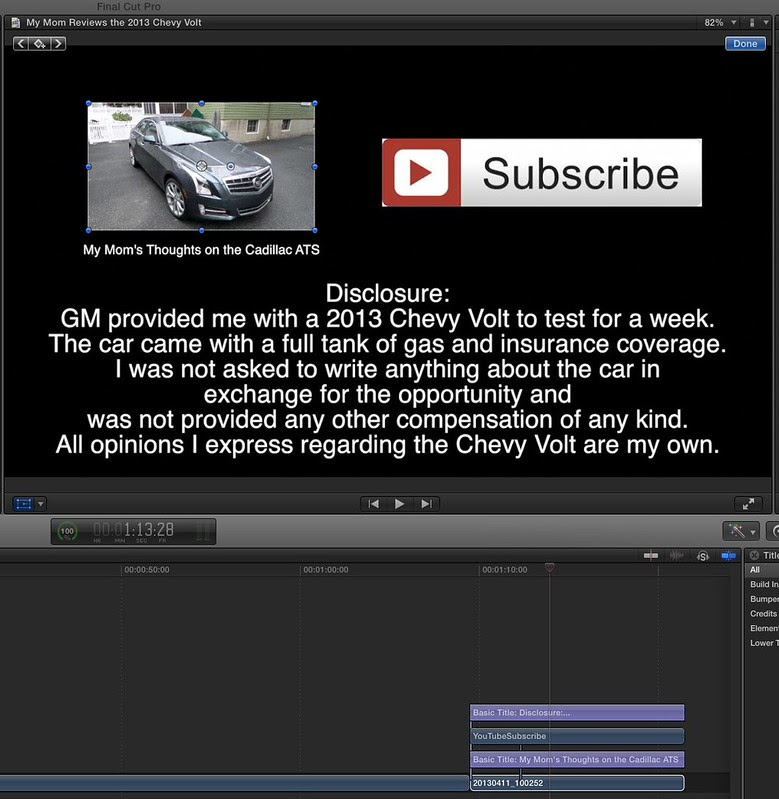The height and width of the screenshot is (799, 779).
Task: Click the project document icon beside the title
Action: [x=16, y=22]
